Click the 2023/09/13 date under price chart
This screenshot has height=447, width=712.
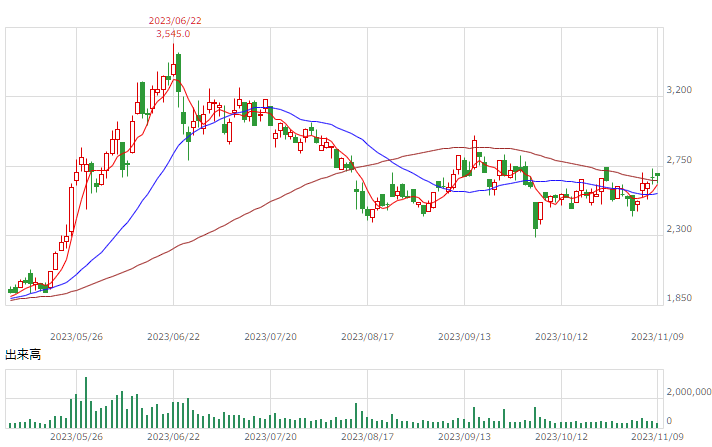click(465, 337)
